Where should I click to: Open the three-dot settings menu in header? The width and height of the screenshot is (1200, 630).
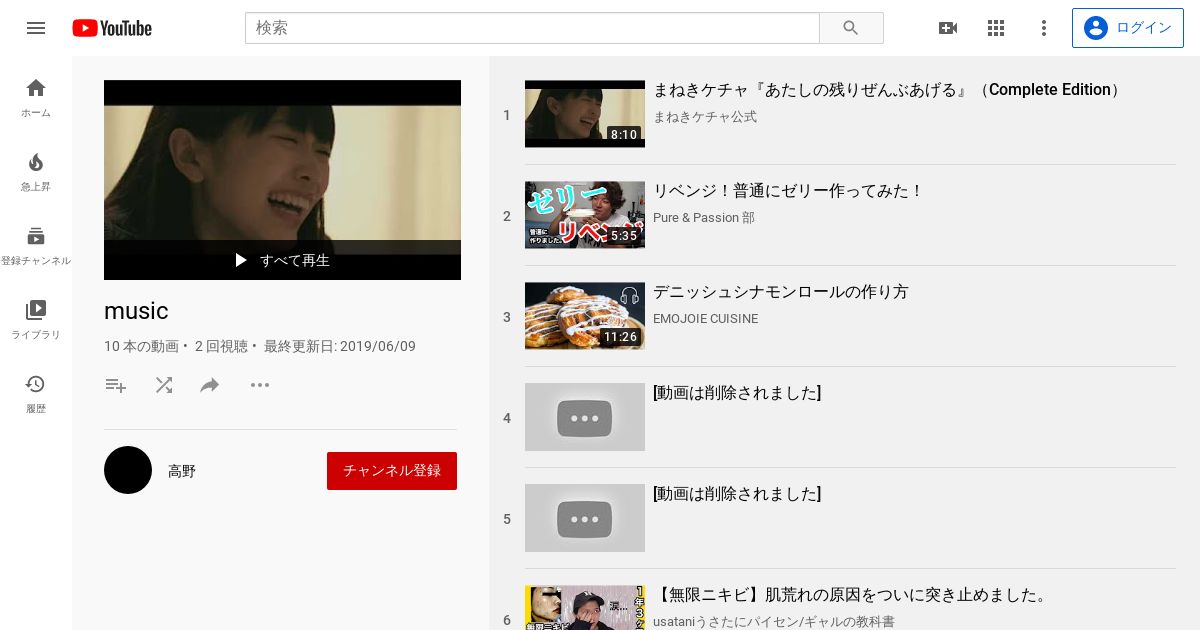point(1044,28)
